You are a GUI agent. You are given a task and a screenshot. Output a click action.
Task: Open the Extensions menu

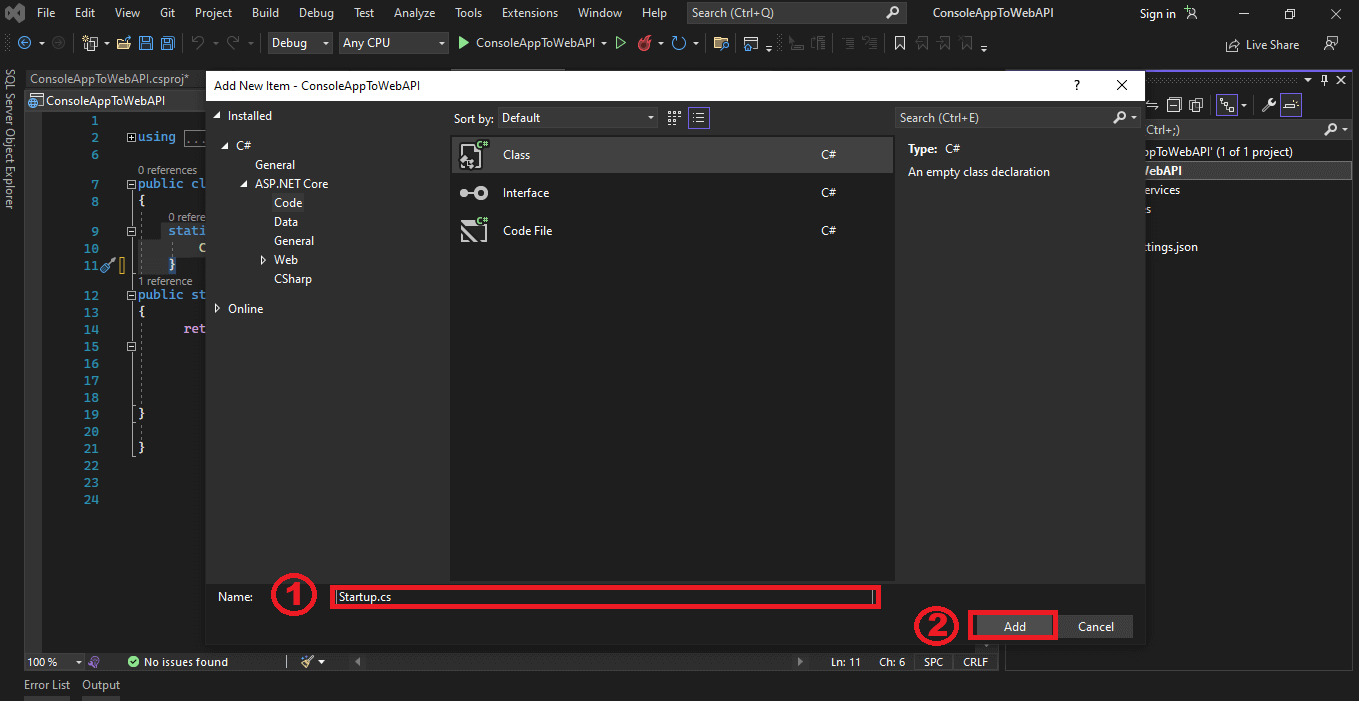pyautogui.click(x=530, y=13)
